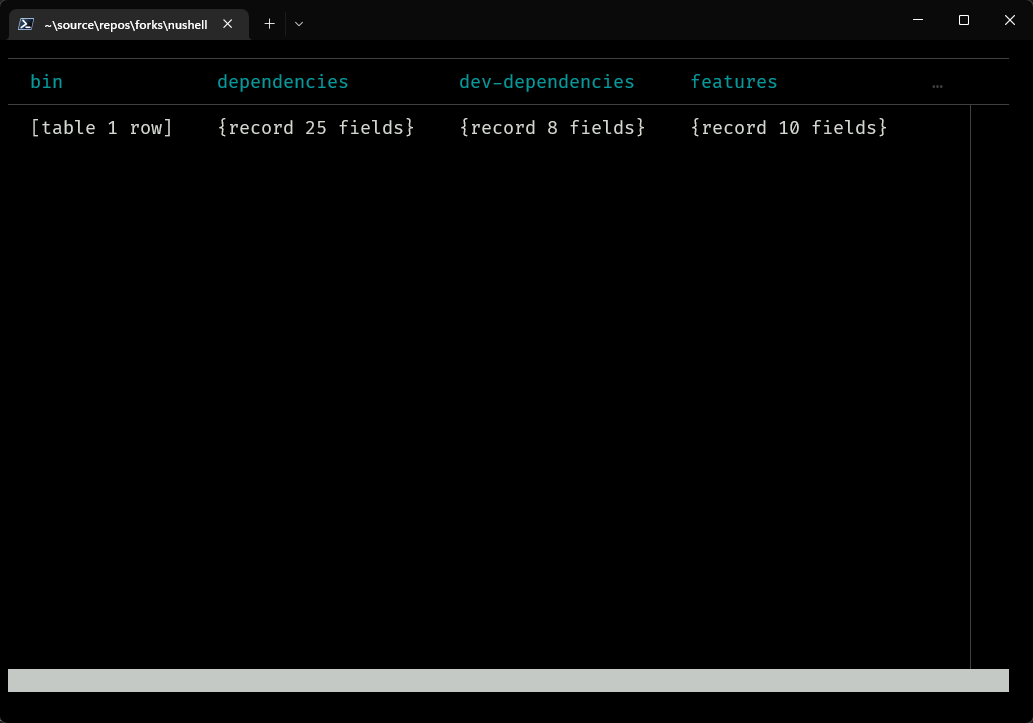Screen dimensions: 1033x723
Task: Click the 'bin' column header
Action: coord(46,82)
